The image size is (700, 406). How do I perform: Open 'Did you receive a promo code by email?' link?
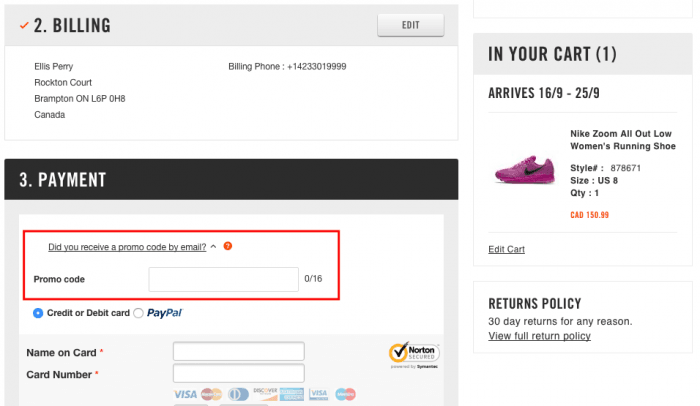[x=127, y=247]
